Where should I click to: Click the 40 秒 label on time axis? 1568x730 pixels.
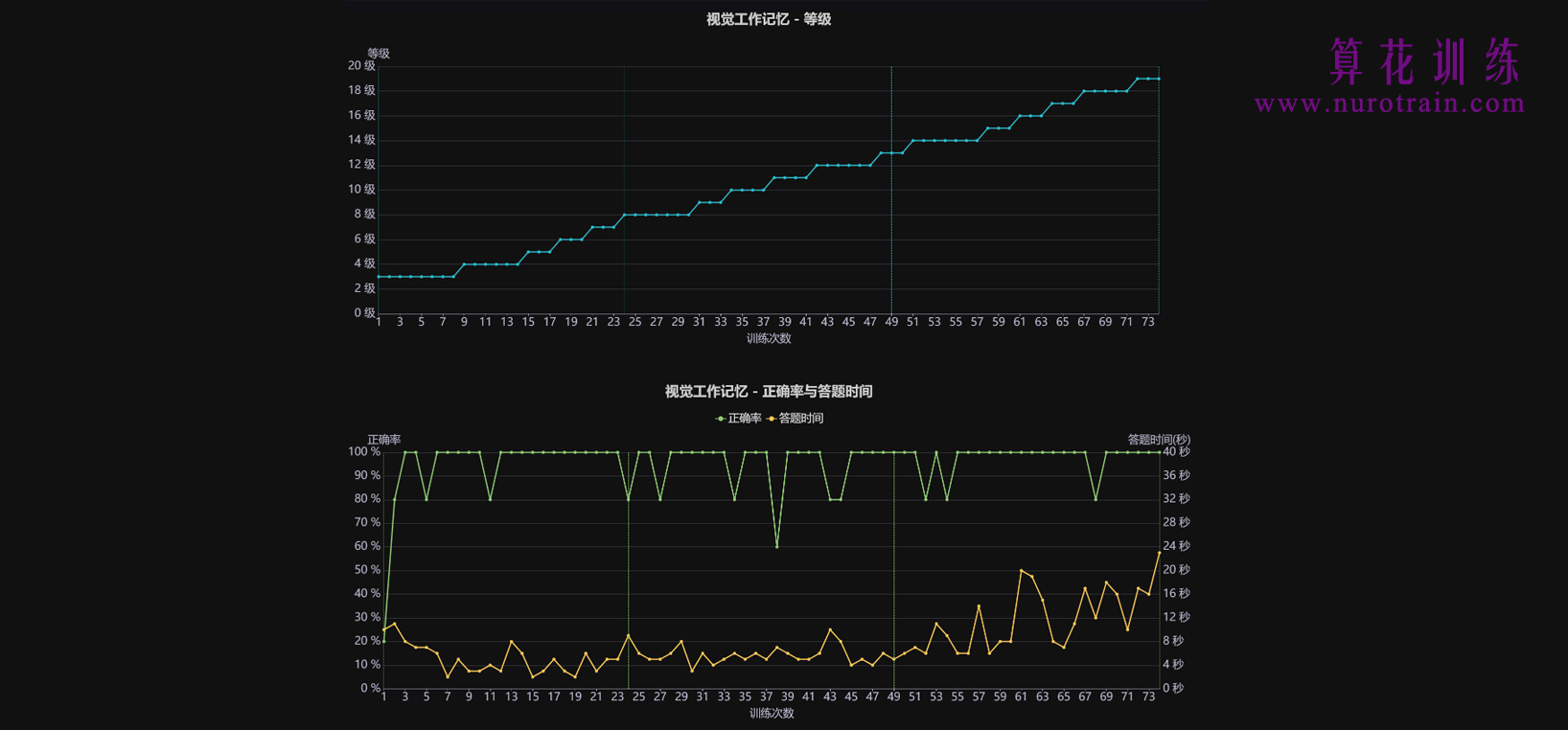[x=1176, y=451]
